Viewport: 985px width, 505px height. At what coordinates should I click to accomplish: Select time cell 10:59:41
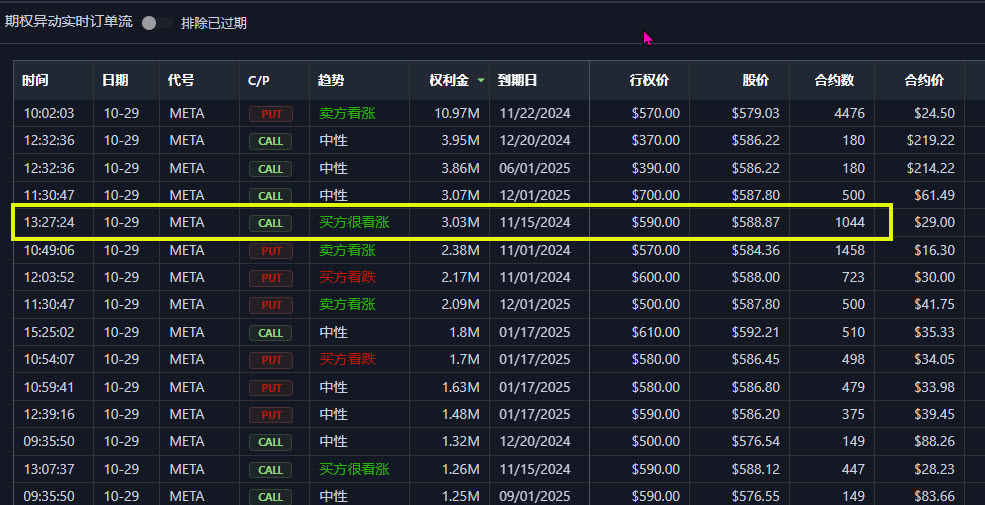(x=49, y=387)
